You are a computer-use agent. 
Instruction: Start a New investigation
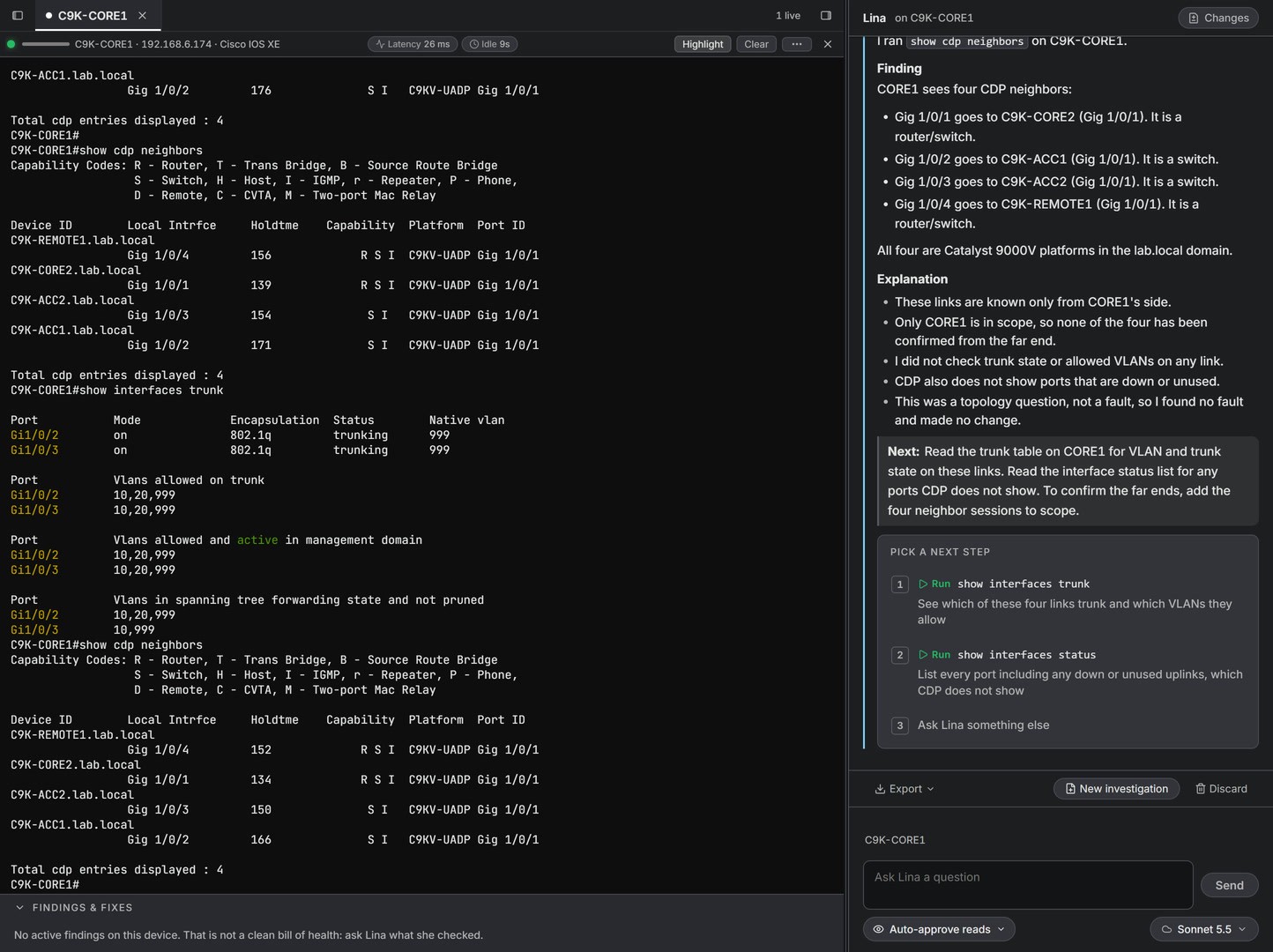pyautogui.click(x=1117, y=789)
